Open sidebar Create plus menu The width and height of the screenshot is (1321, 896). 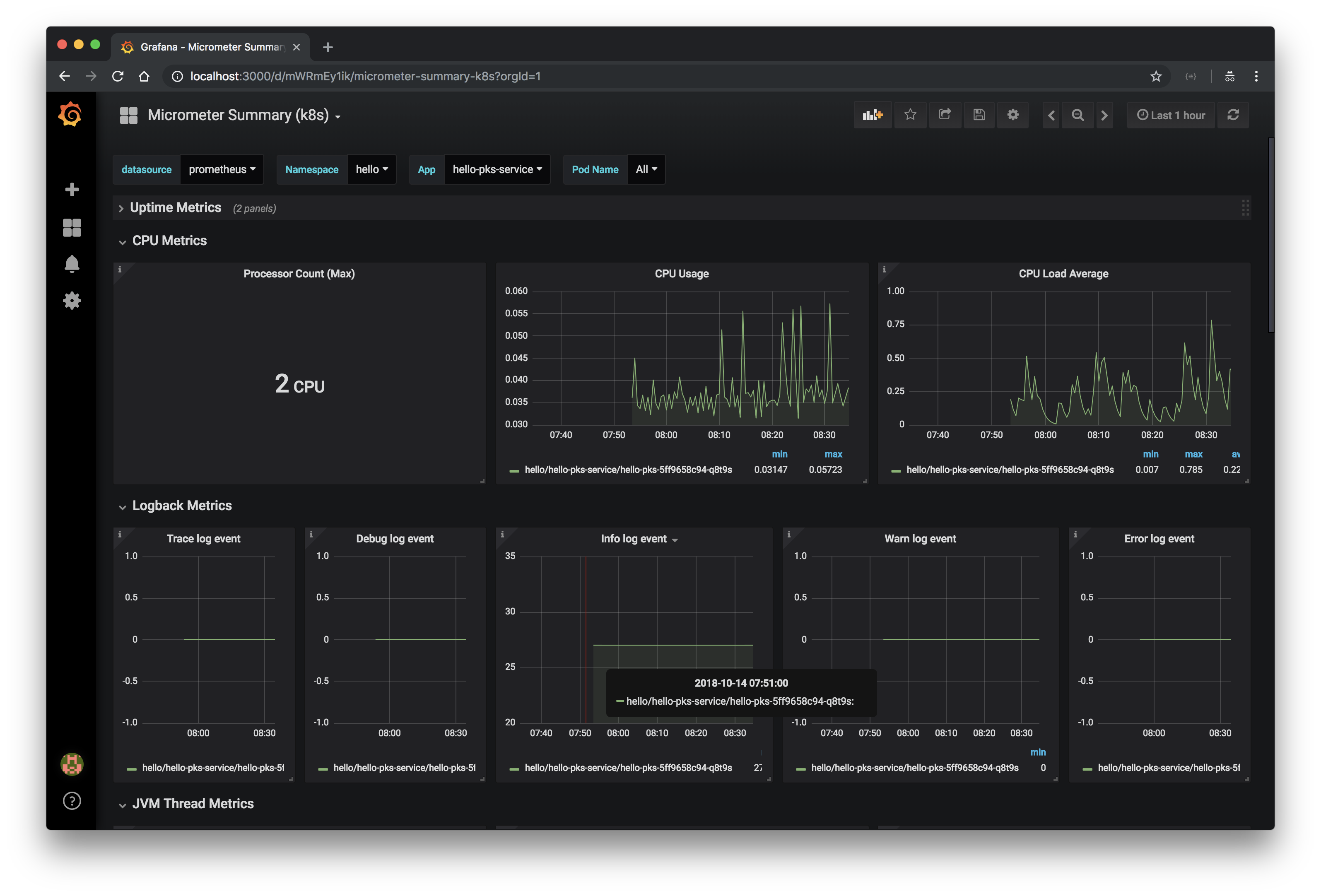(72, 189)
